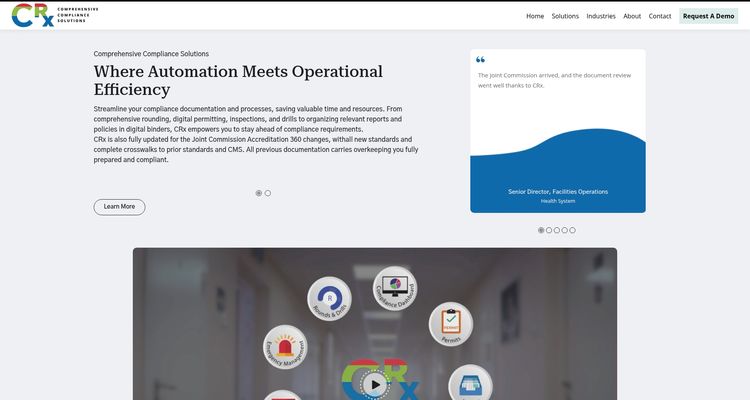Click 'Senior Director, Facilities Operations' text

click(558, 191)
